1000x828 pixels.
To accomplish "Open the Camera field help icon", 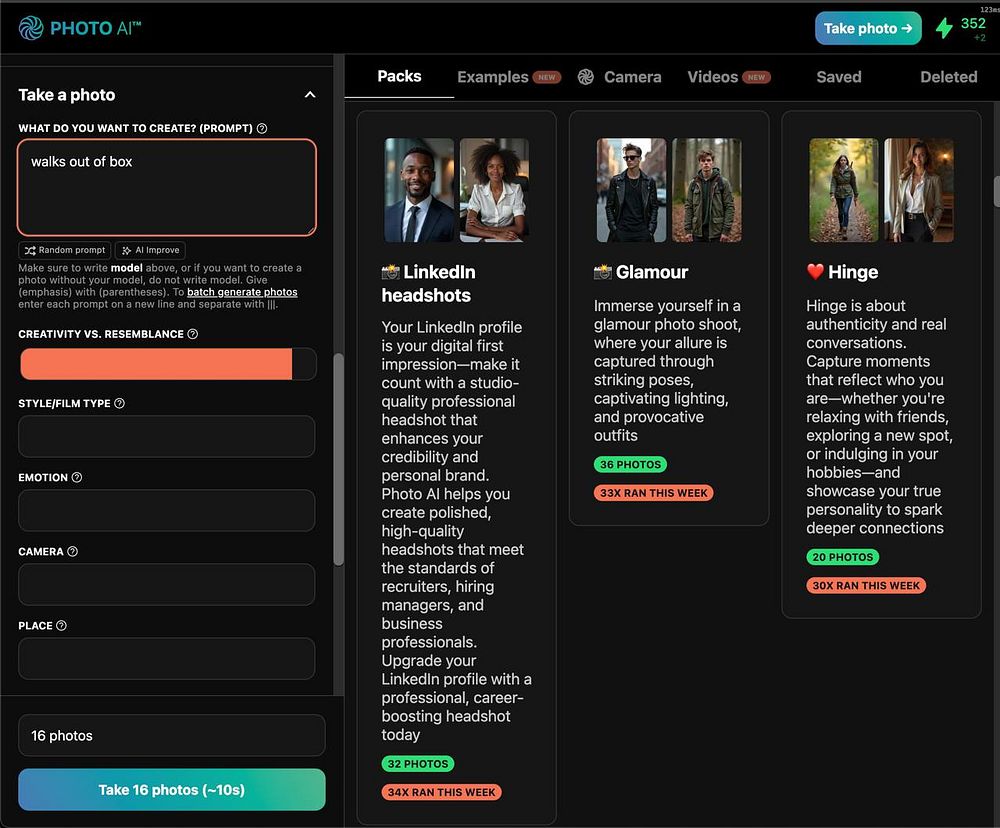I will 72,551.
